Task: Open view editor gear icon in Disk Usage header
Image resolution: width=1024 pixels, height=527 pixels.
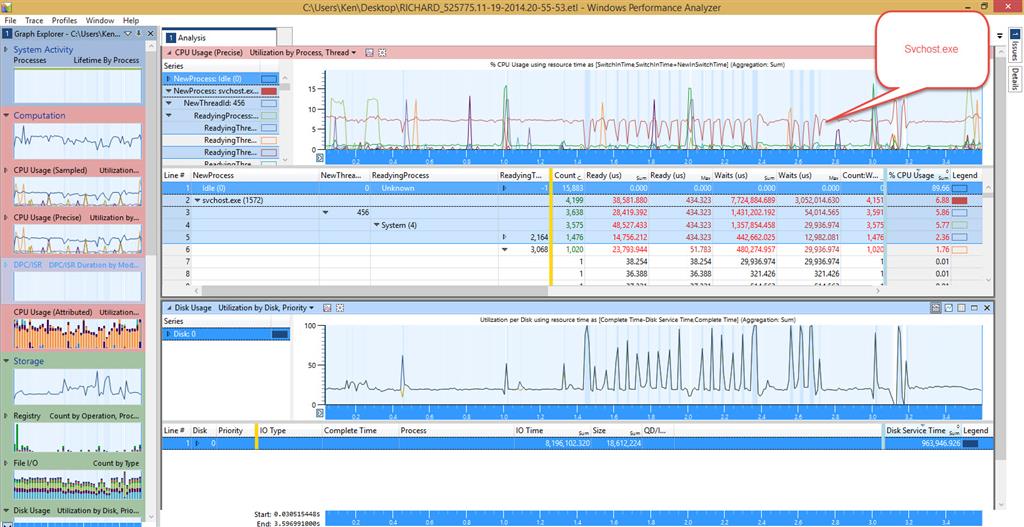Action: pyautogui.click(x=340, y=308)
